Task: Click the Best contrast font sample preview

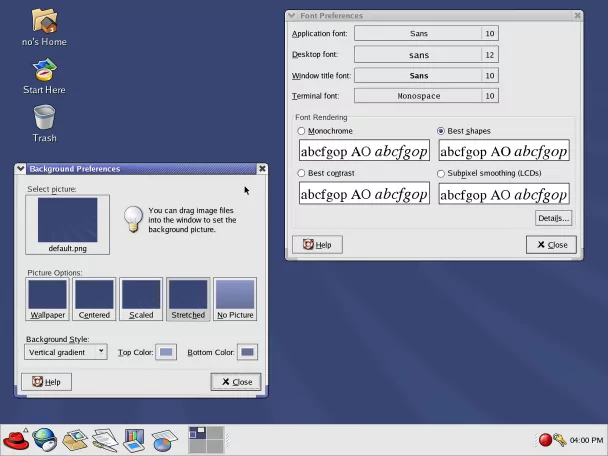Action: coord(364,193)
